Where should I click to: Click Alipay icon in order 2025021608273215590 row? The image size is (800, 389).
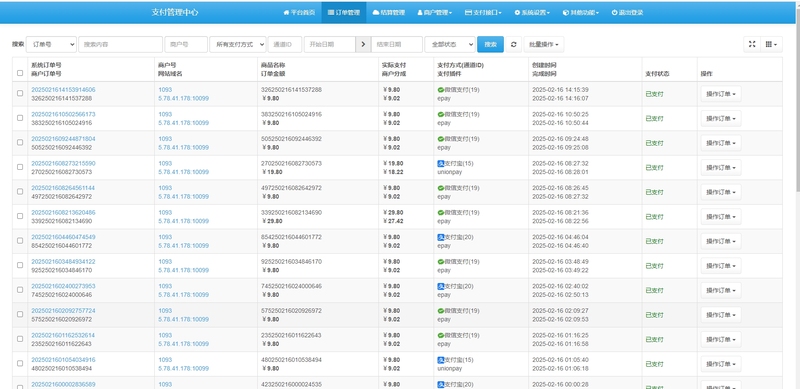[x=441, y=163]
